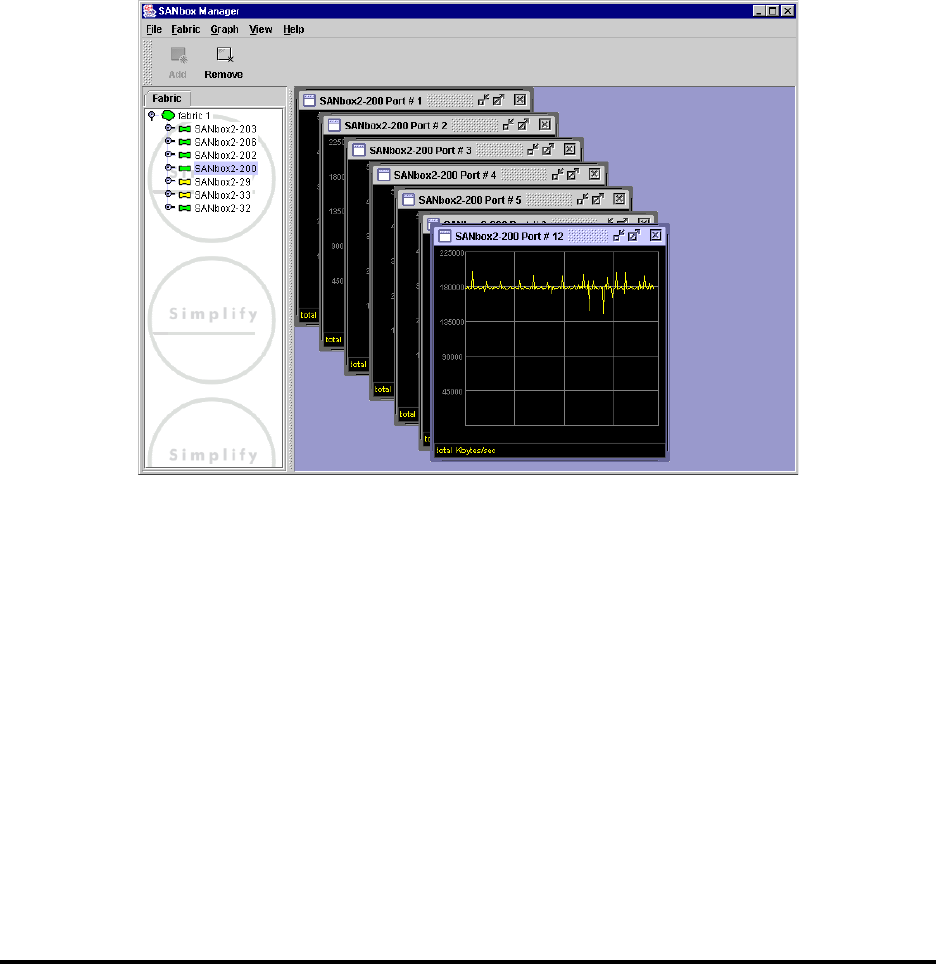
Task: Click the SANbox2-203 switch icon
Action: pos(184,129)
